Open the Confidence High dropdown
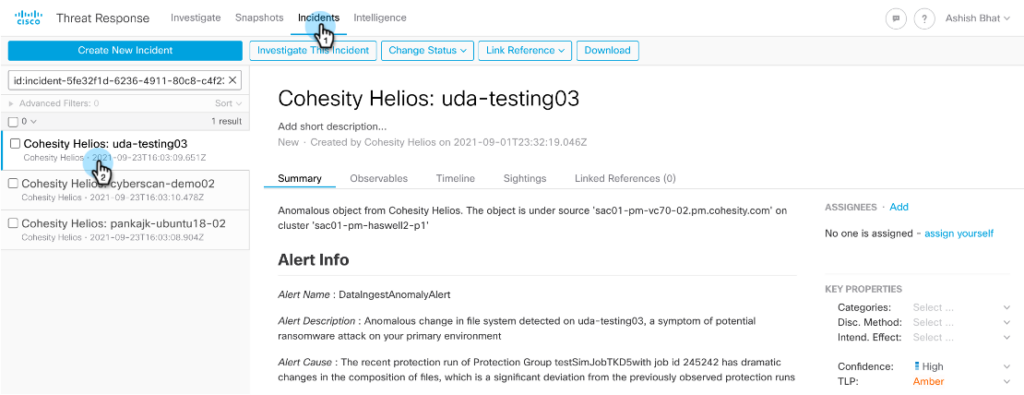 961,367
